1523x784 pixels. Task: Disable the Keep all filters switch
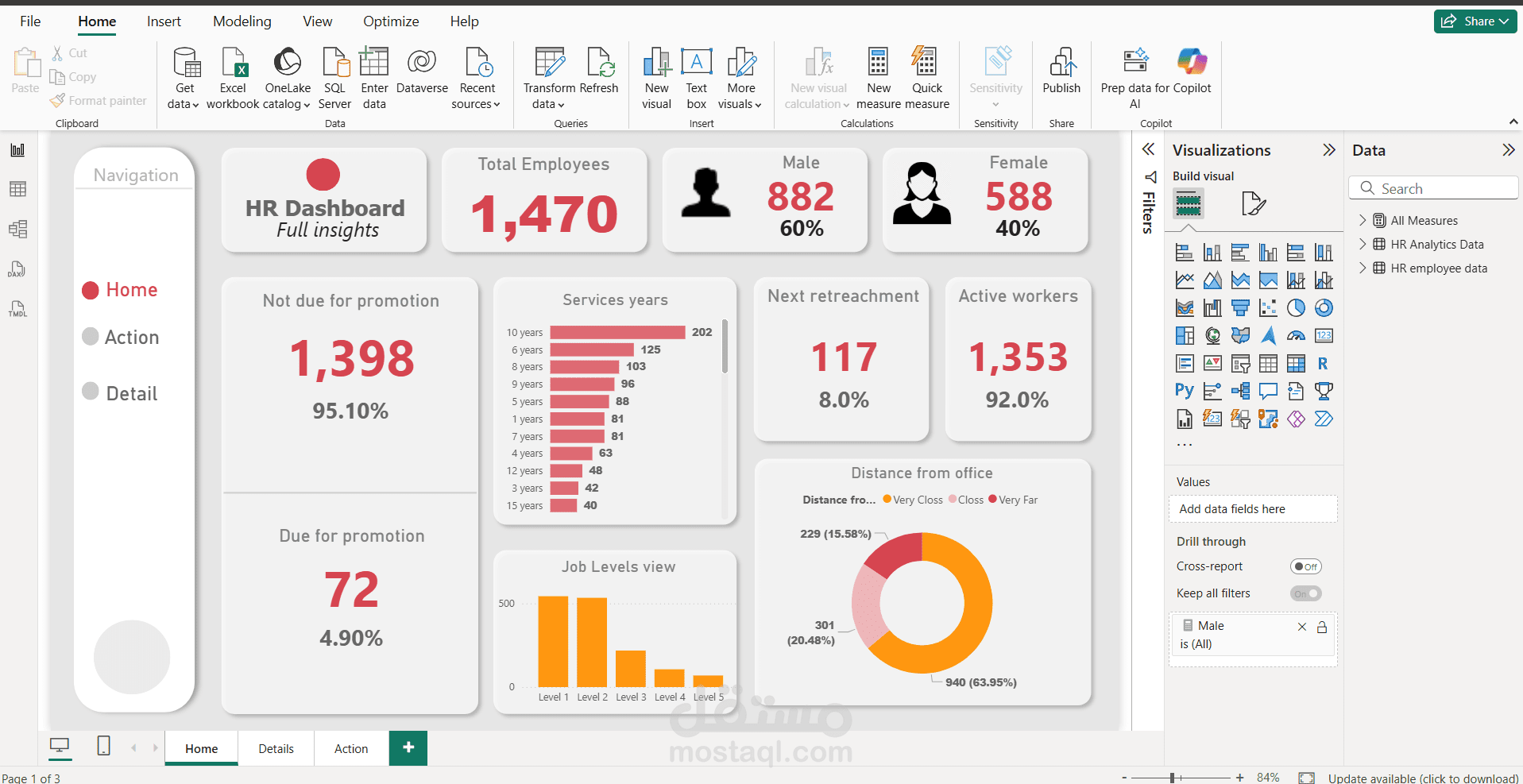point(1305,593)
